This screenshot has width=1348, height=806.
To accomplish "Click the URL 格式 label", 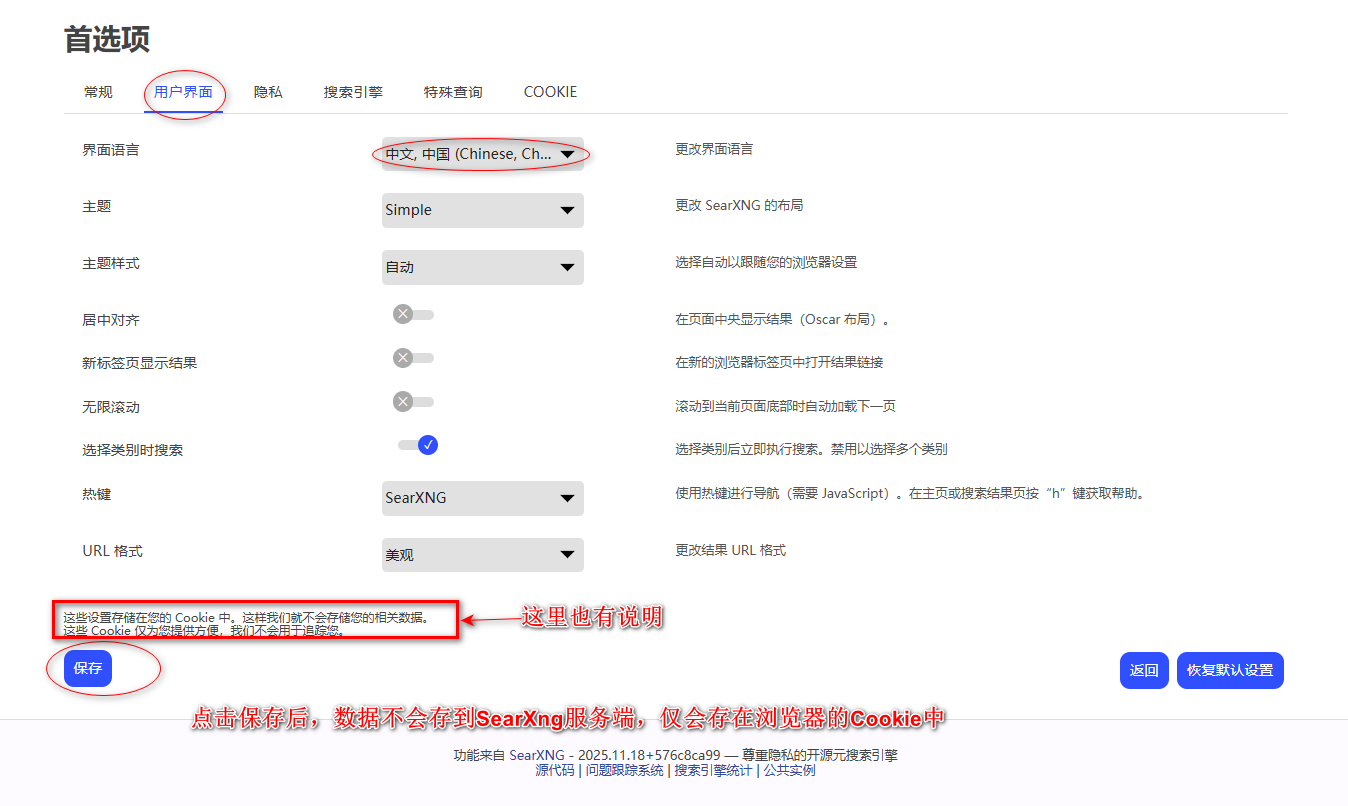I will coord(112,551).
